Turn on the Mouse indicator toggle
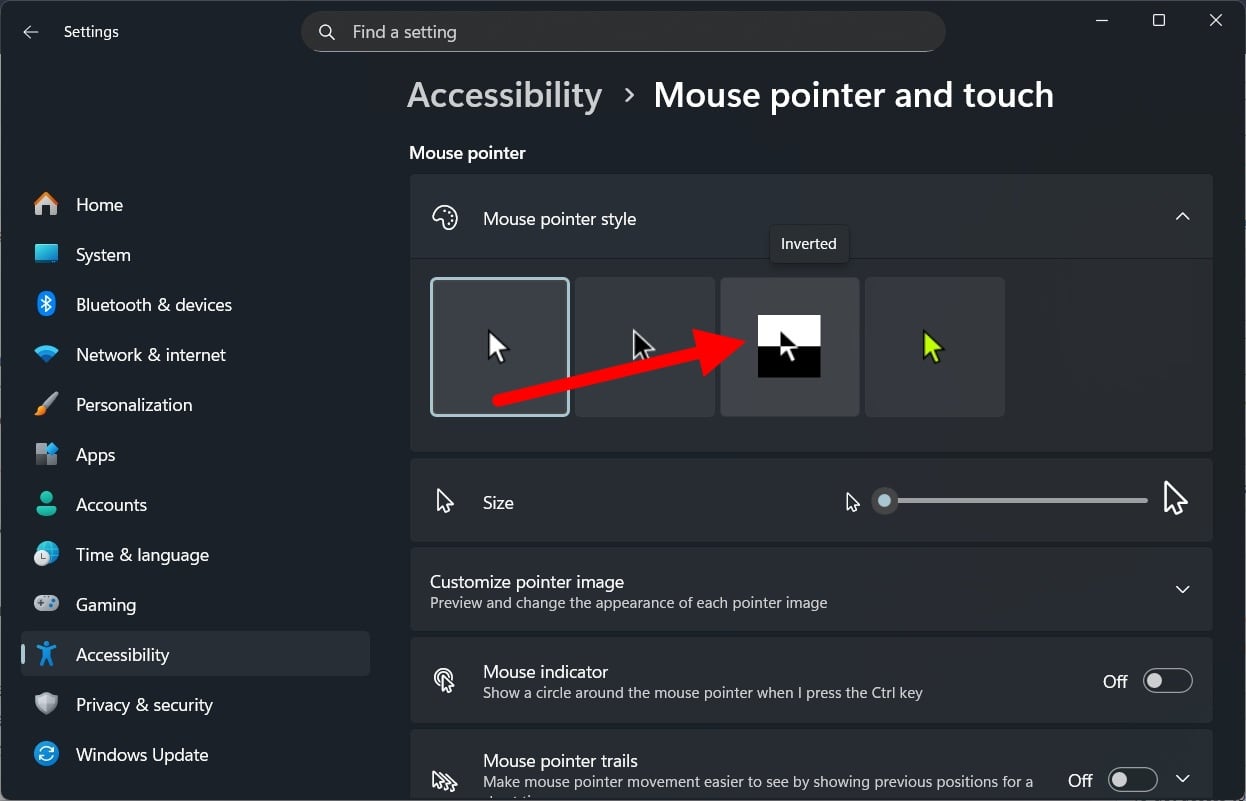 (1167, 680)
